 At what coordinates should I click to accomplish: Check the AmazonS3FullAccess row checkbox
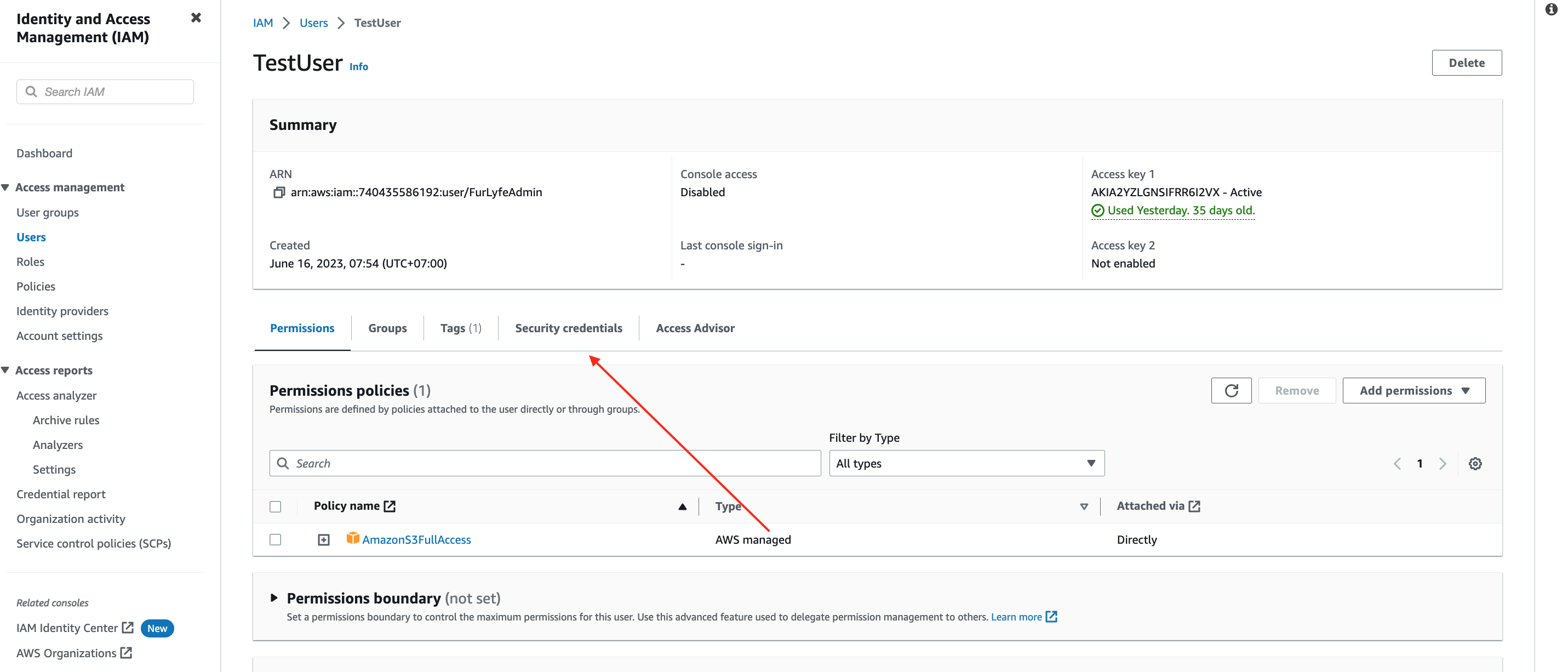point(275,540)
